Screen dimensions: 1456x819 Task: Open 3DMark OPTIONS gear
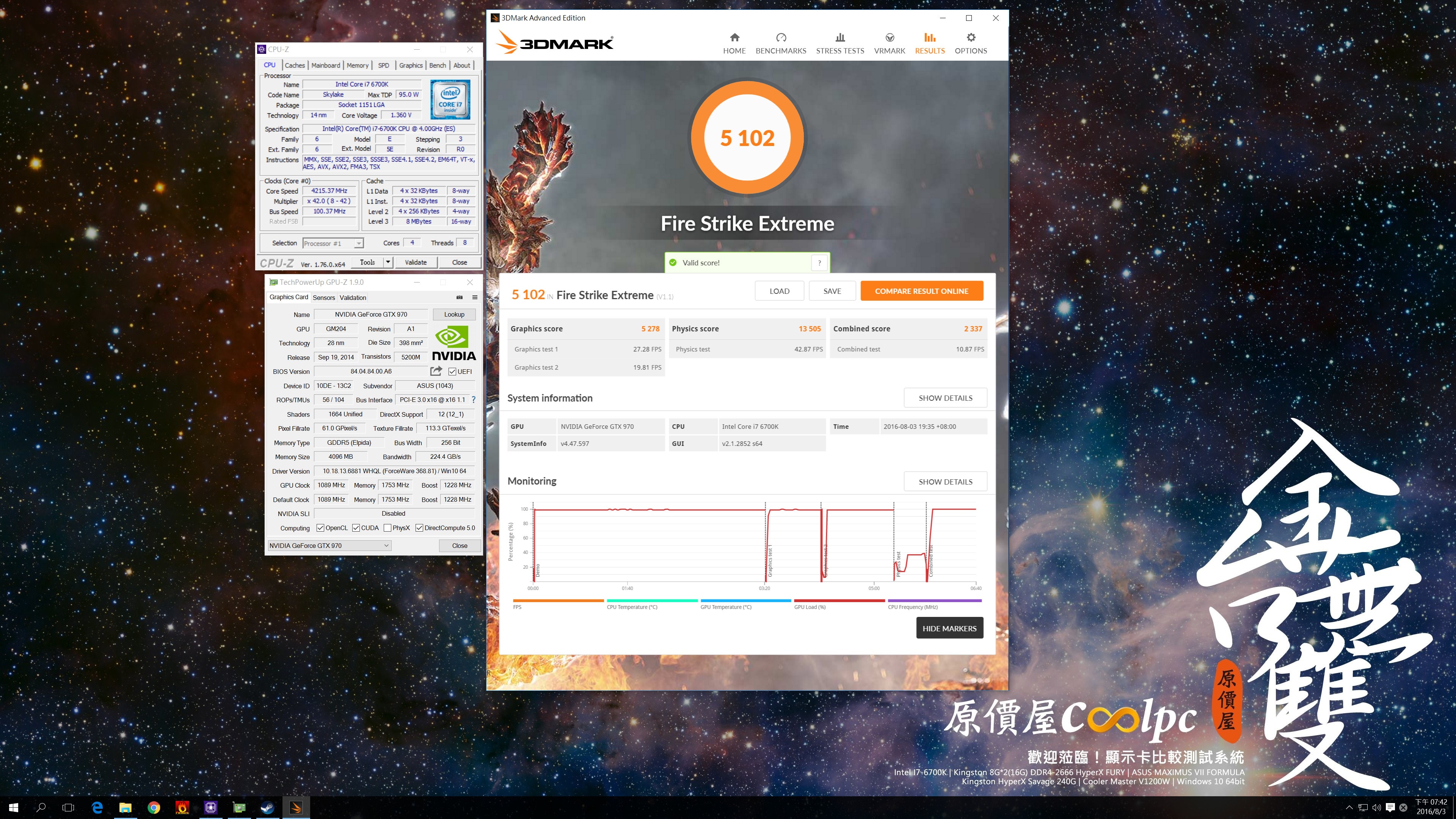click(x=971, y=43)
